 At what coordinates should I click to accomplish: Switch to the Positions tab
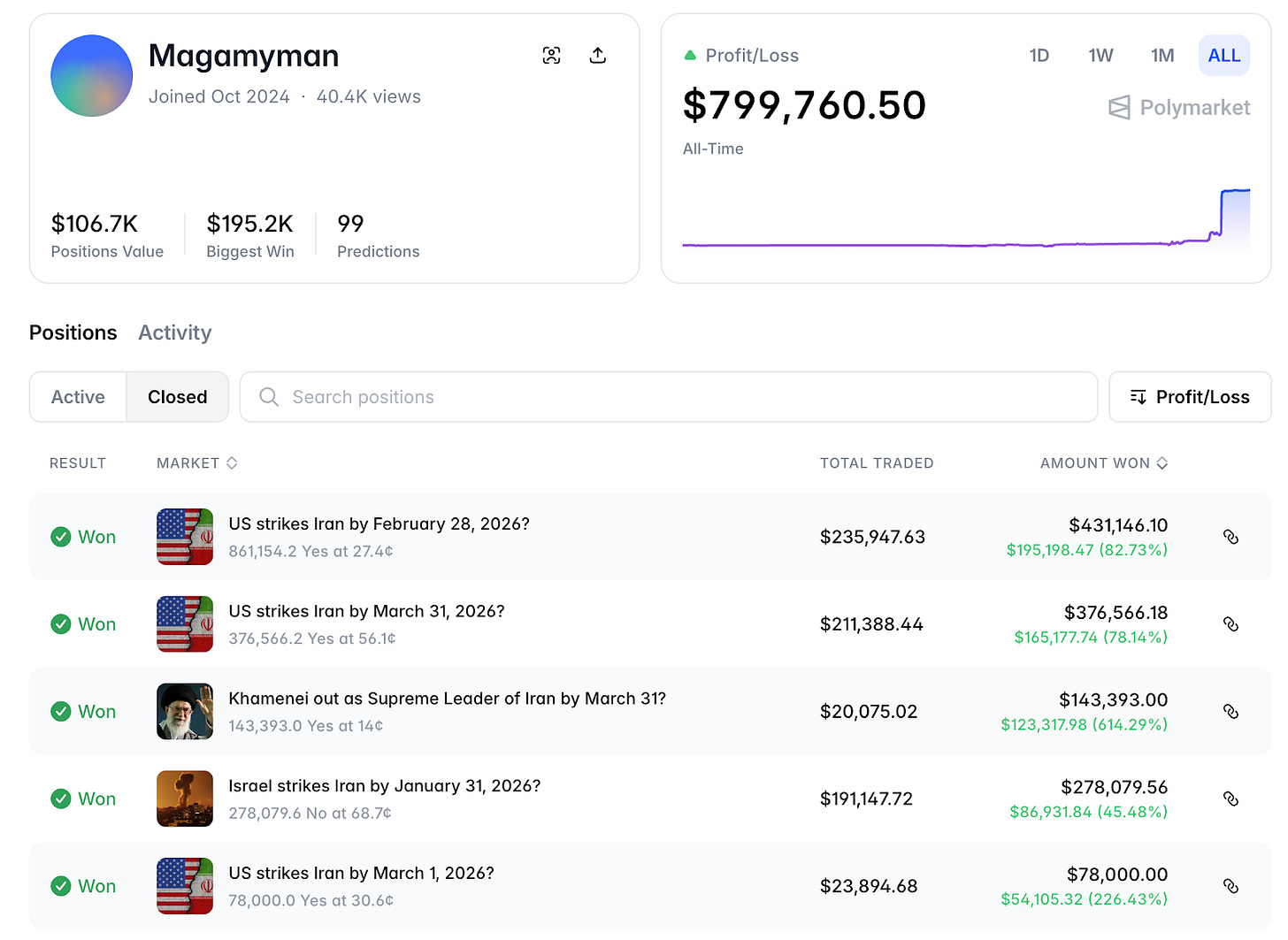click(73, 332)
